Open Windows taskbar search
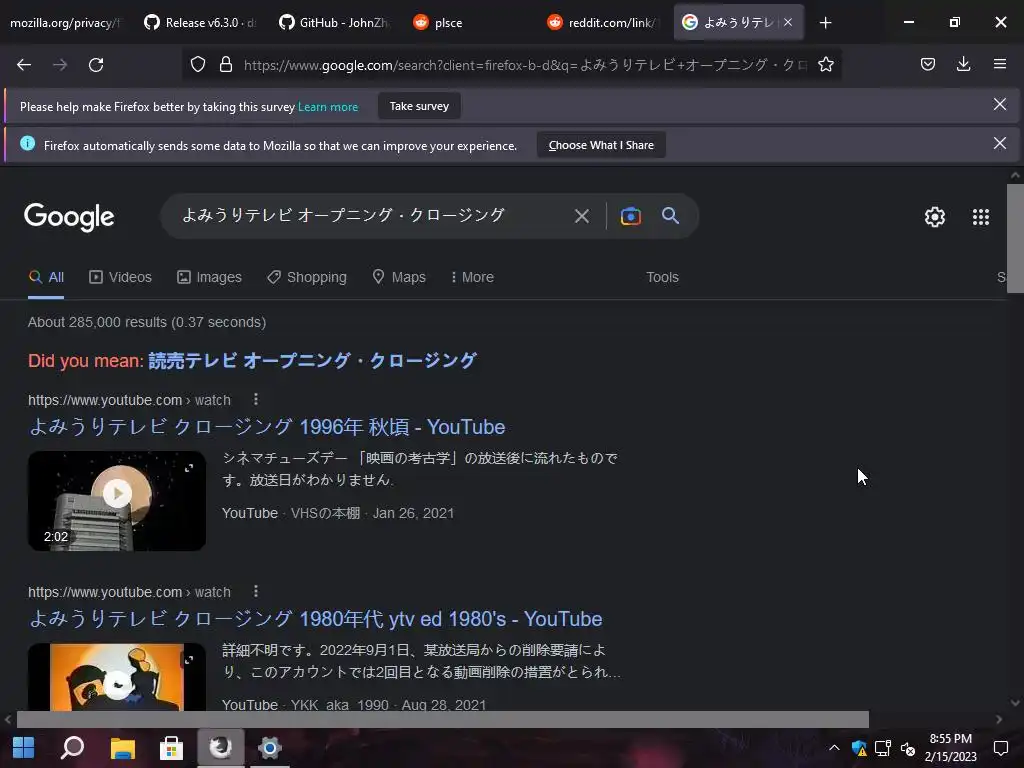The image size is (1024, 768). point(72,747)
